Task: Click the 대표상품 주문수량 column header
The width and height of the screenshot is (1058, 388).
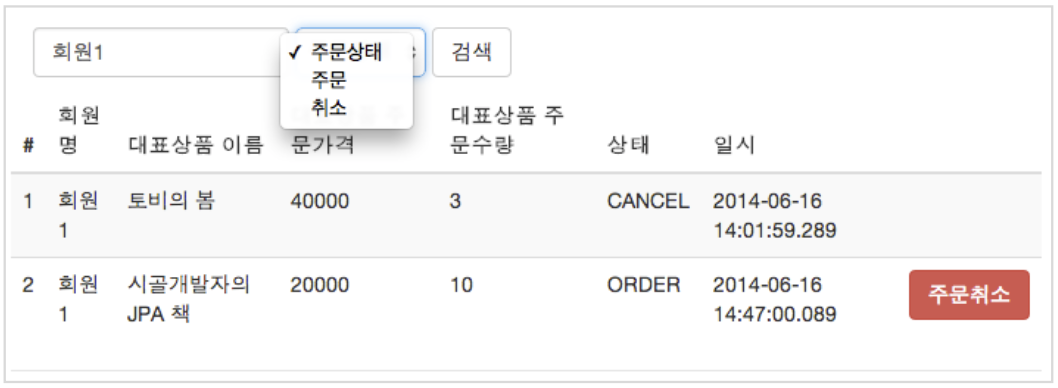Action: point(507,131)
